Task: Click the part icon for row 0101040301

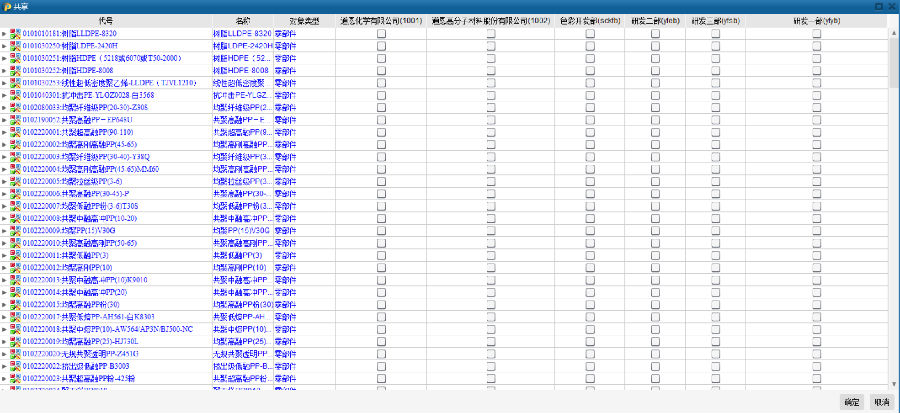Action: (x=15, y=95)
